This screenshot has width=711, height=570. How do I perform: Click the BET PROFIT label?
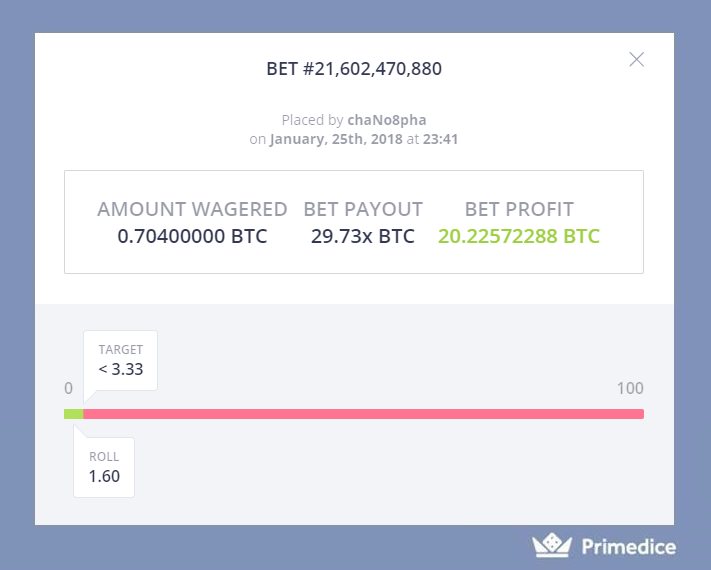tap(519, 209)
